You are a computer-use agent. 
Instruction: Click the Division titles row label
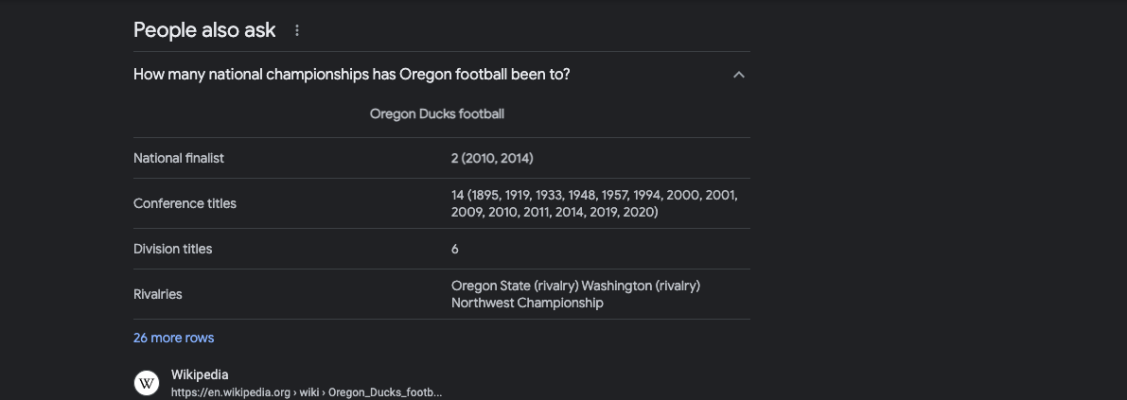(x=172, y=248)
